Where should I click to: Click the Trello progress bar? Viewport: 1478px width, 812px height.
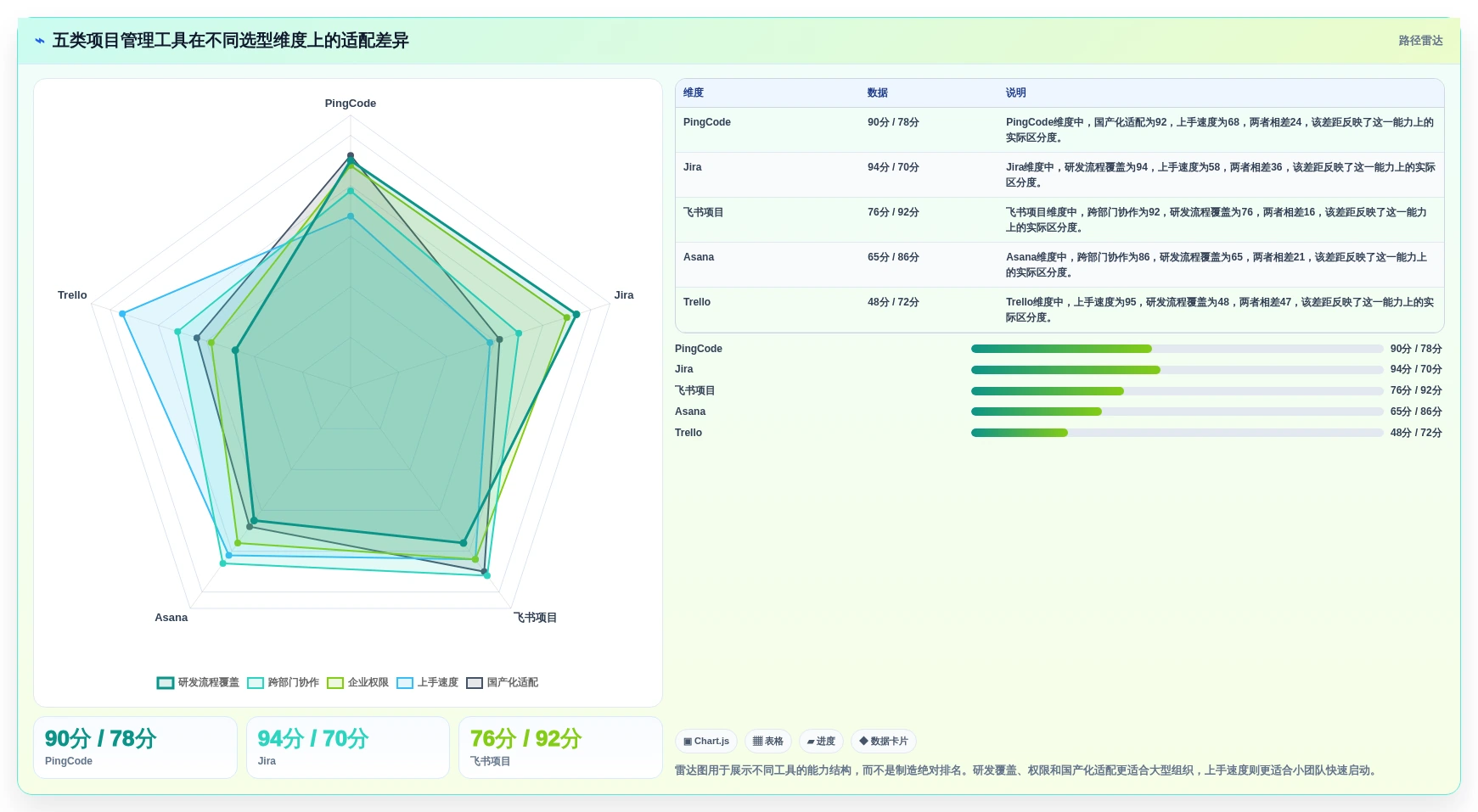[x=1177, y=433]
